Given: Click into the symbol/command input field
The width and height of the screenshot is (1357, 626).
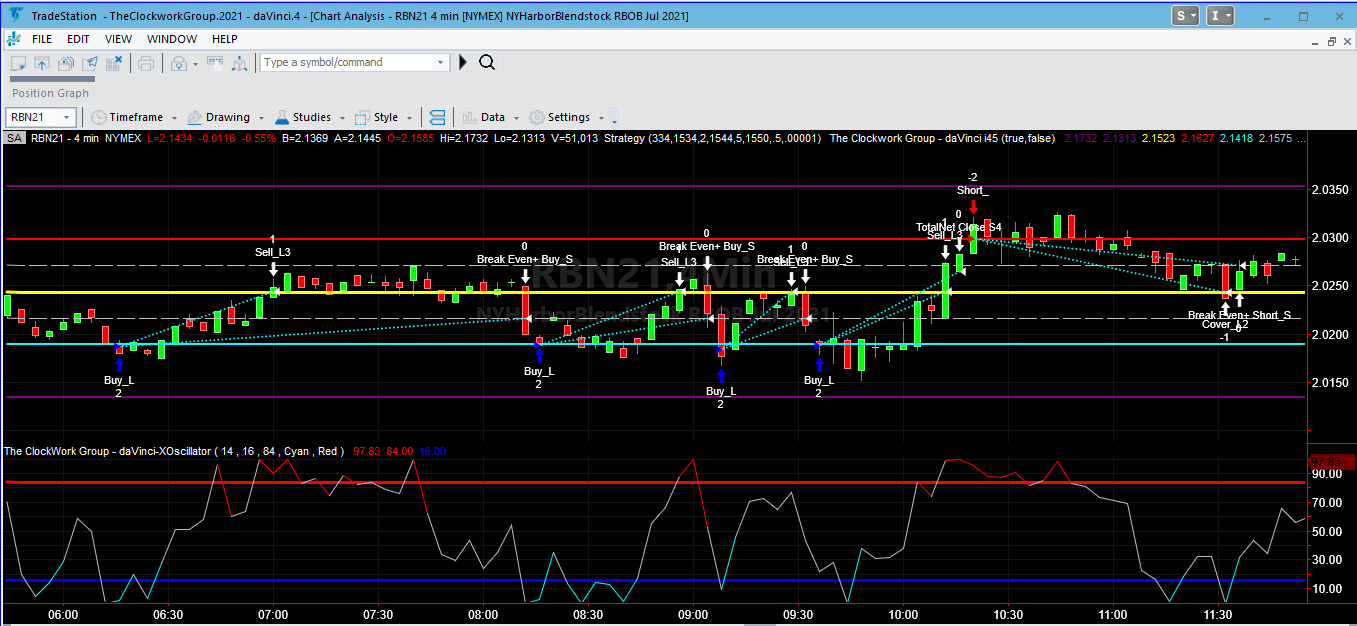Looking at the screenshot, I should coord(347,62).
